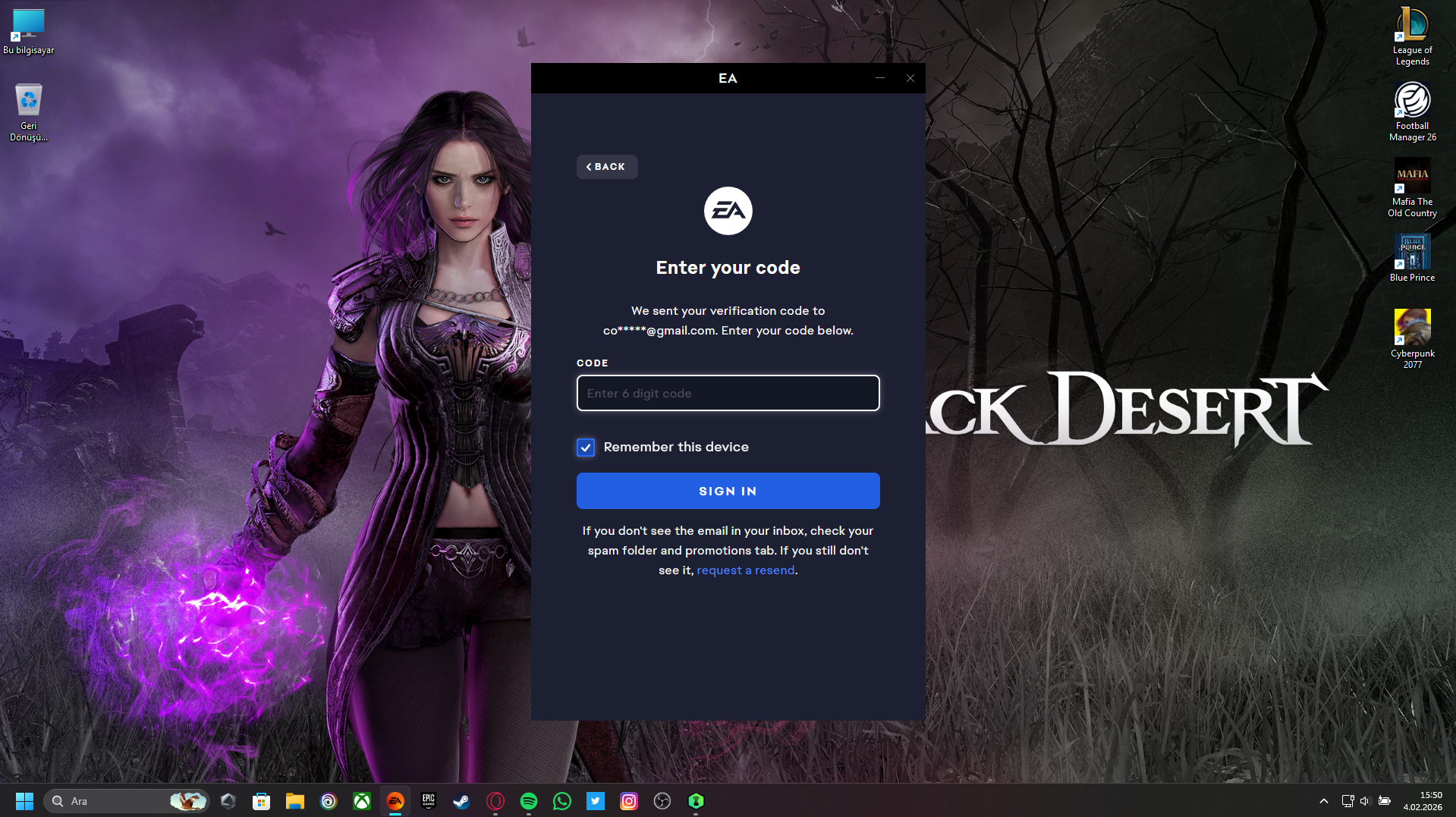Open Microsoft Store from taskbar

pyautogui.click(x=262, y=801)
